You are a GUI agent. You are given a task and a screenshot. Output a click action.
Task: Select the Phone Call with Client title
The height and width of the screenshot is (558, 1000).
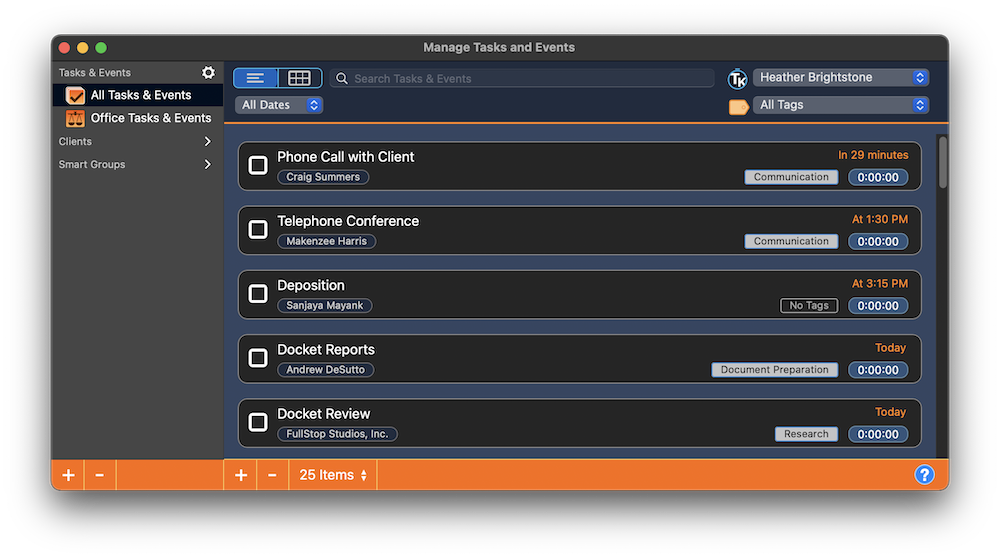coord(346,157)
